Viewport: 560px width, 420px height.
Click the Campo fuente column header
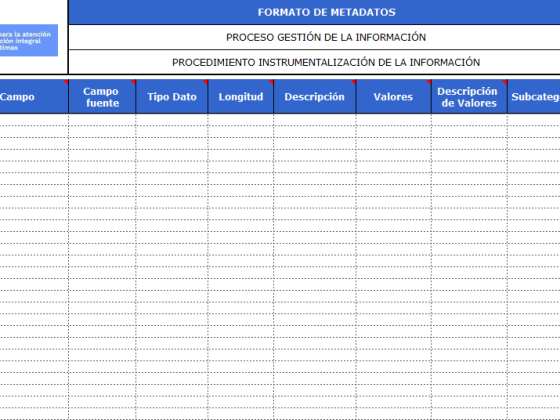coord(102,97)
